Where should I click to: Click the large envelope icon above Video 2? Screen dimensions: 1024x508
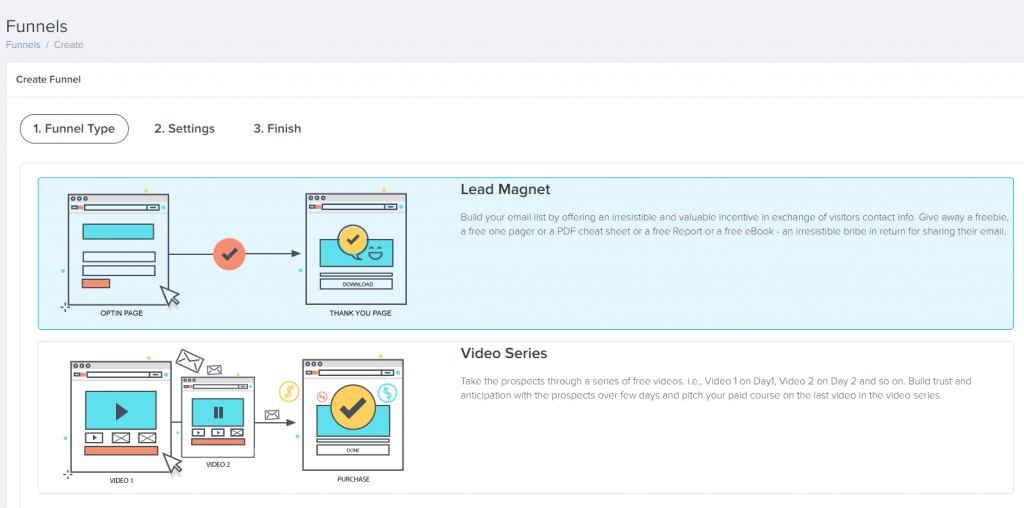(x=189, y=359)
